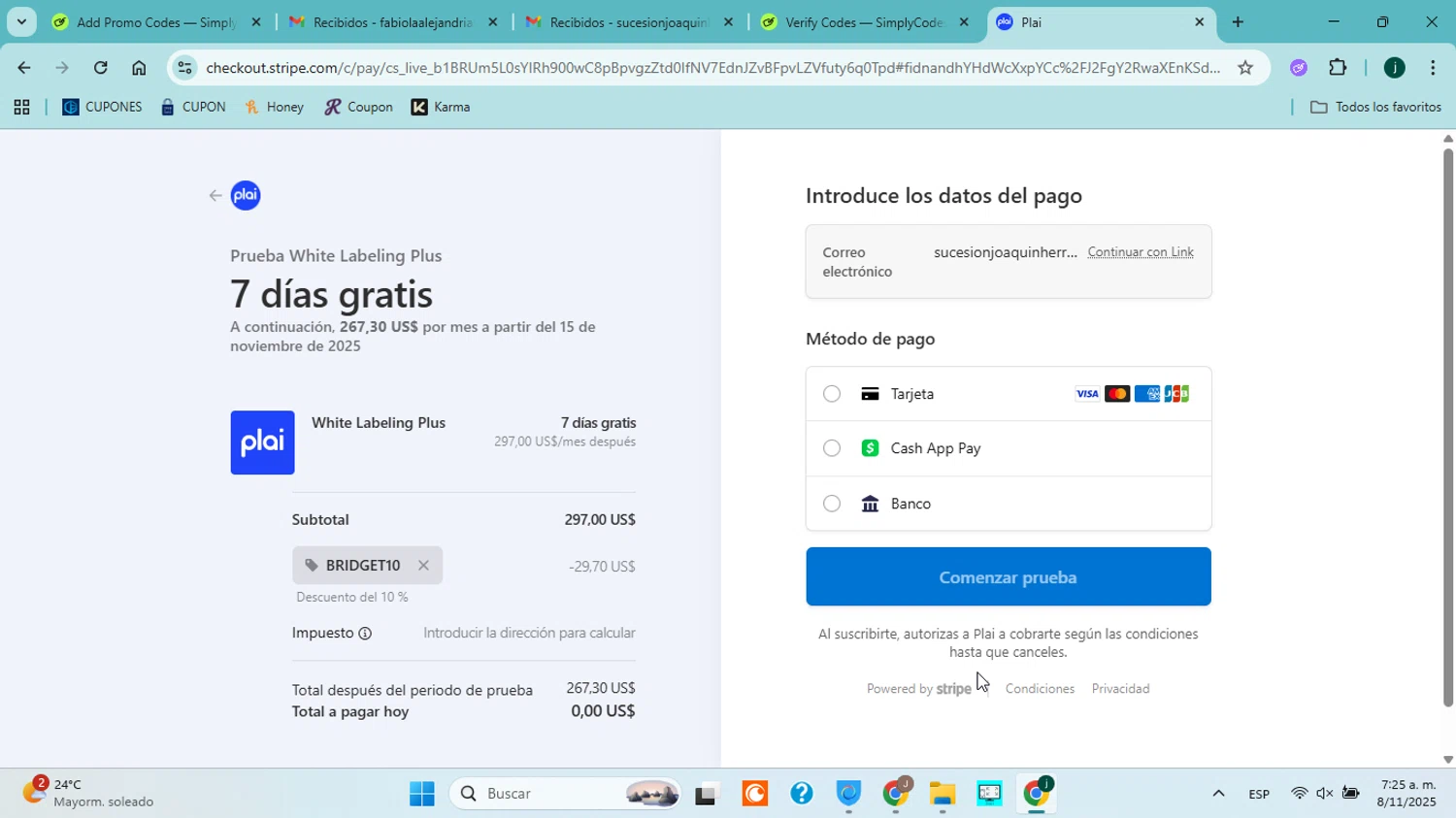Open the taskbar help question-mark app
This screenshot has height=818, width=1456.
[x=802, y=795]
